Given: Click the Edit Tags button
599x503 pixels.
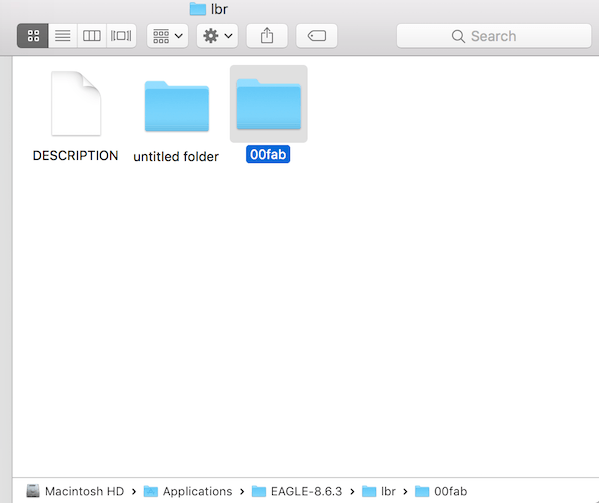Looking at the screenshot, I should (317, 36).
